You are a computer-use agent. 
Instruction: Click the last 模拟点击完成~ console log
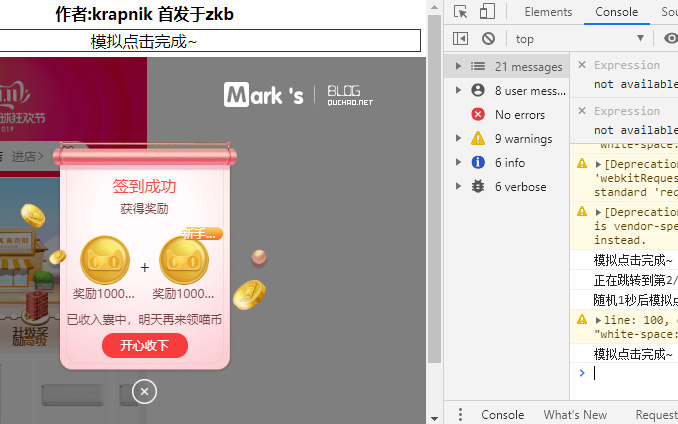point(633,354)
